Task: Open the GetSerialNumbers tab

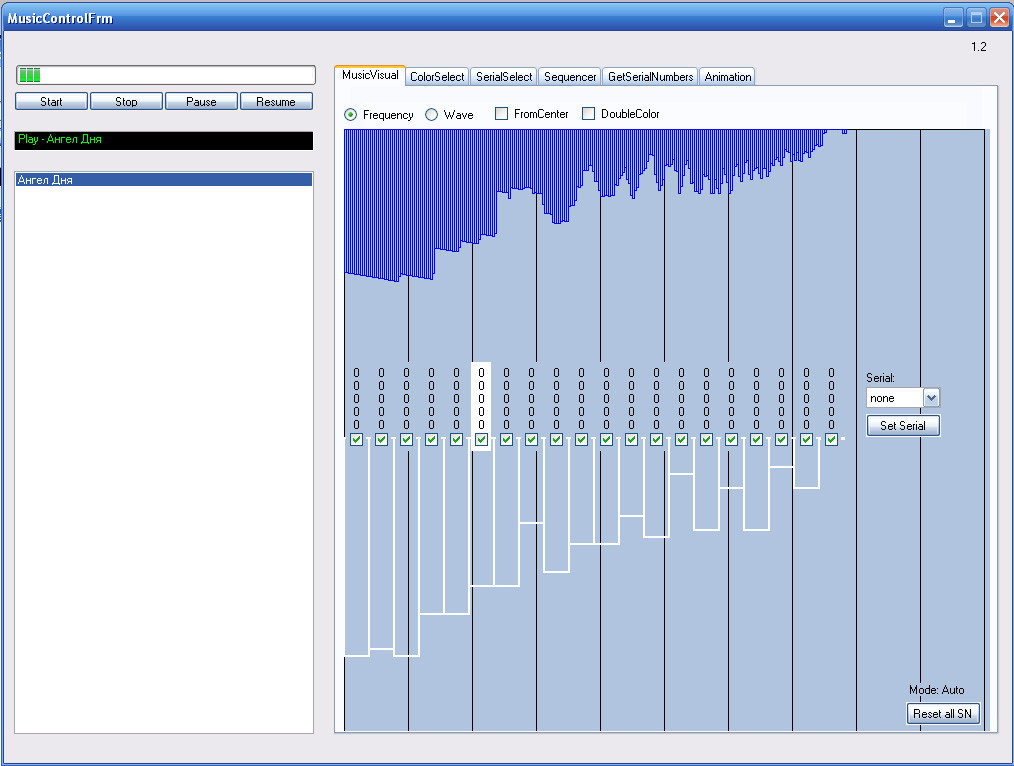Action: [x=650, y=77]
